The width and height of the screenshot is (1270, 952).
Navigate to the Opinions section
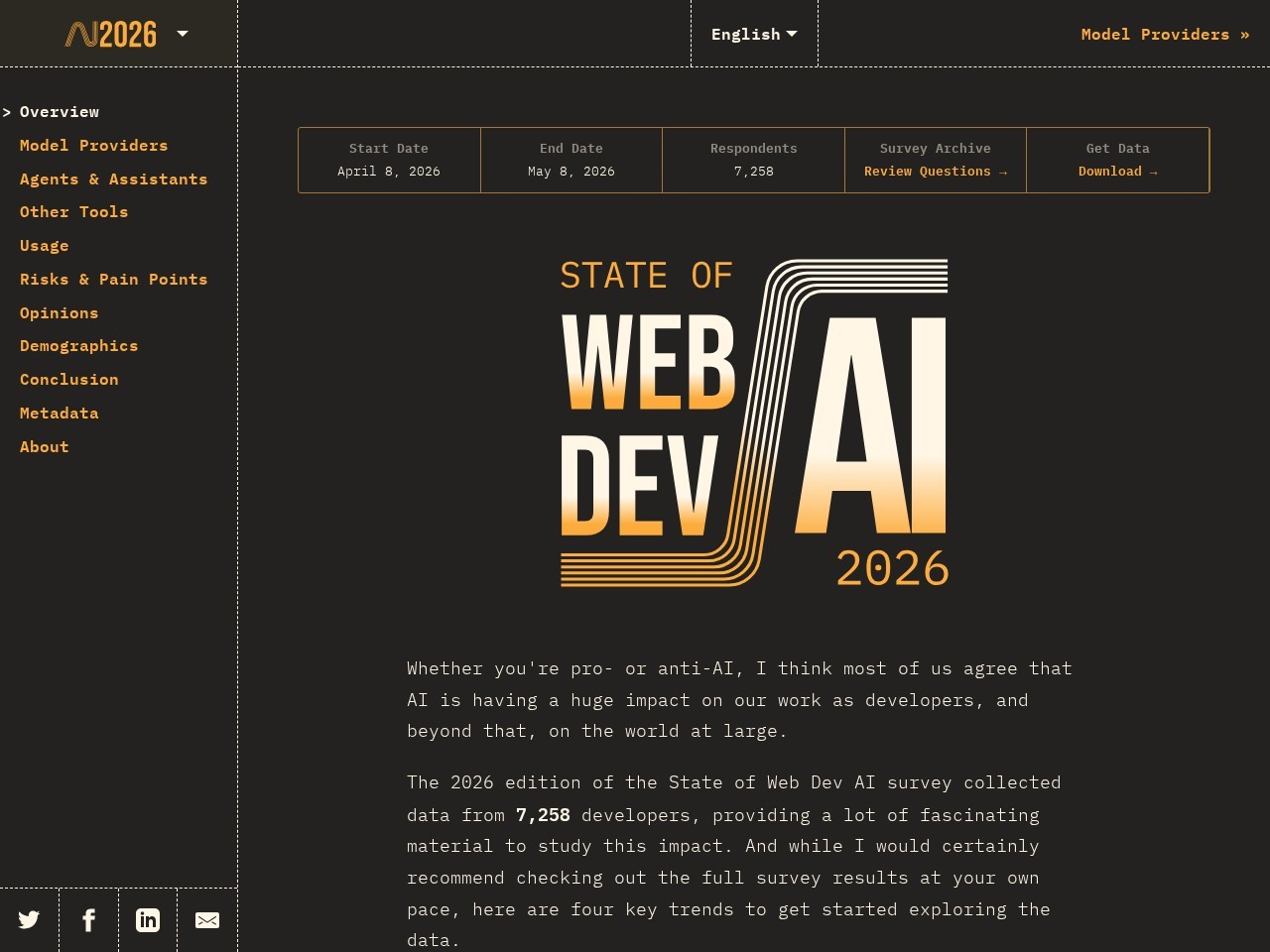(x=59, y=312)
